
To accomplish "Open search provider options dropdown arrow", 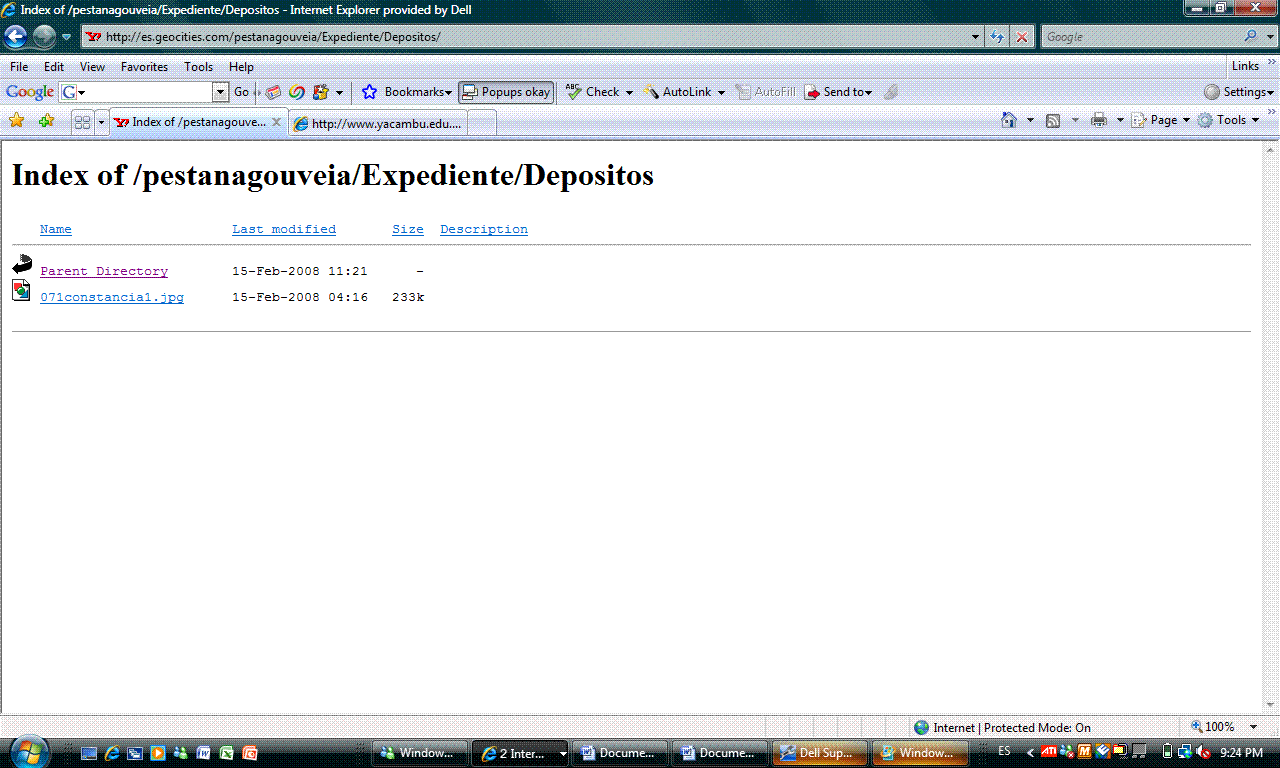I will click(1268, 37).
